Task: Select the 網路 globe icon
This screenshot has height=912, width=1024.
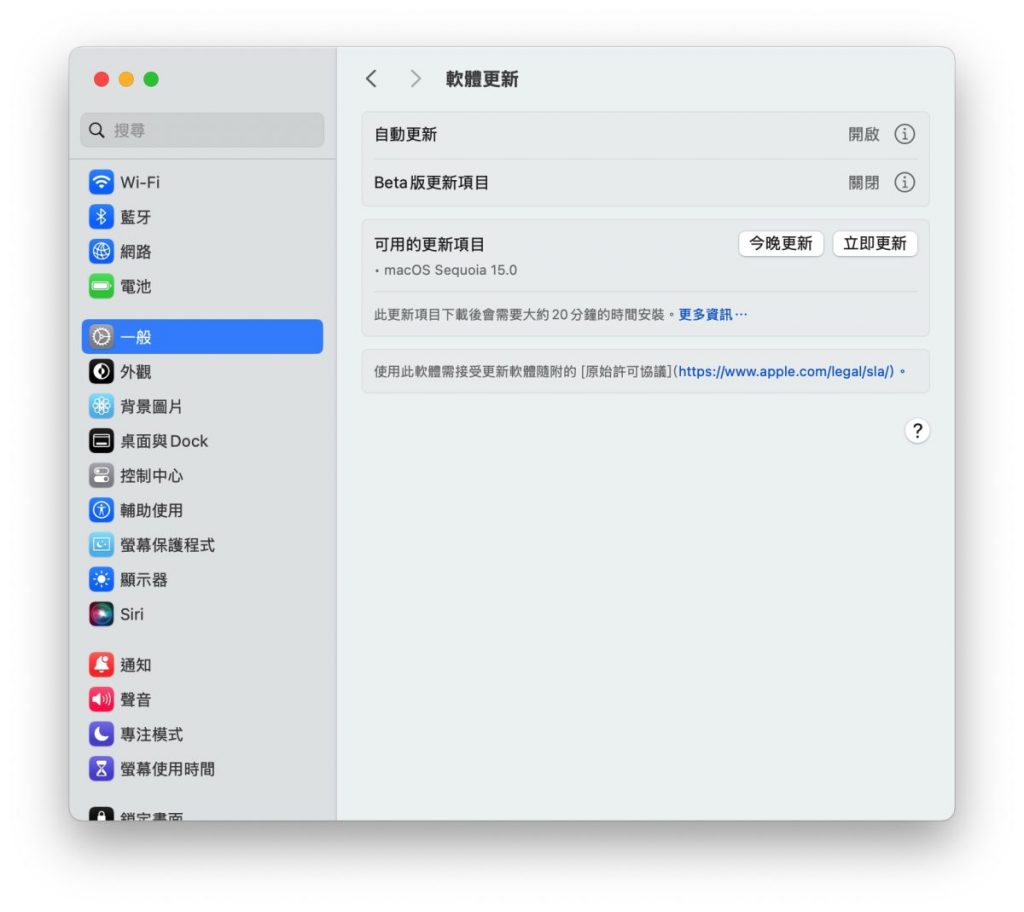Action: click(x=101, y=252)
